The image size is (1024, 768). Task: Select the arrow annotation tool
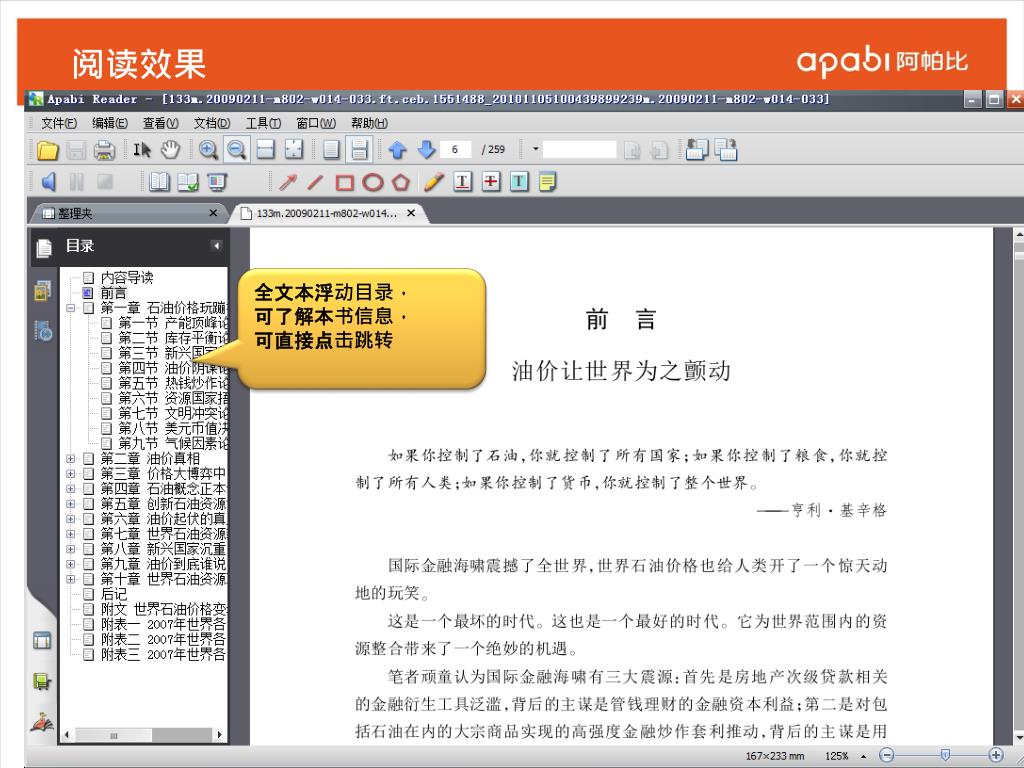pos(287,182)
